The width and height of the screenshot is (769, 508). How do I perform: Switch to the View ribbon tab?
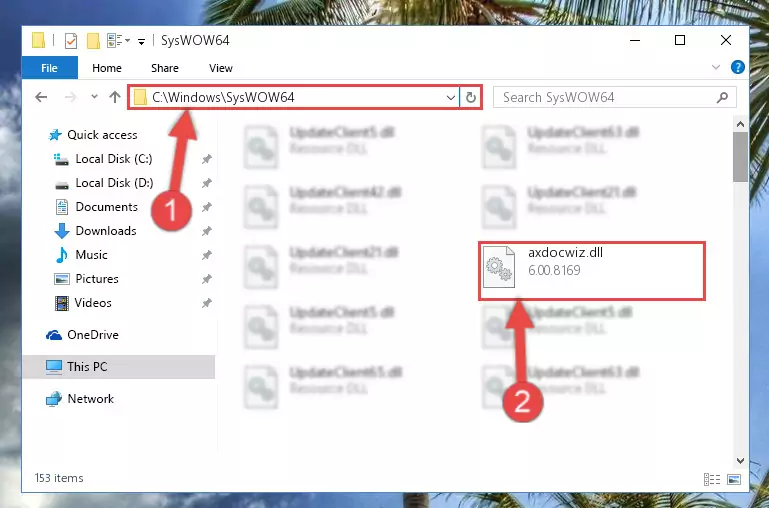coord(221,68)
